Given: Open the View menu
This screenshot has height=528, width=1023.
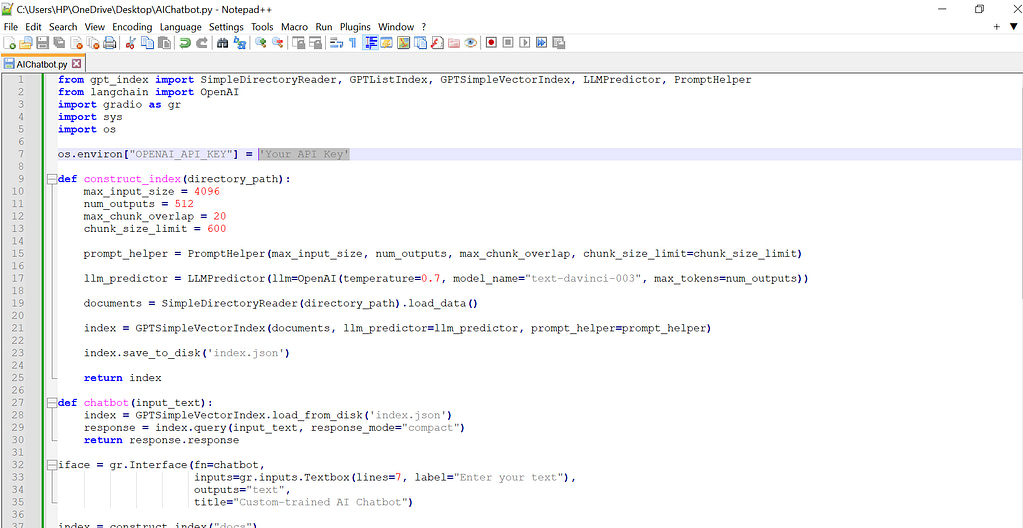Looking at the screenshot, I should coord(95,27).
